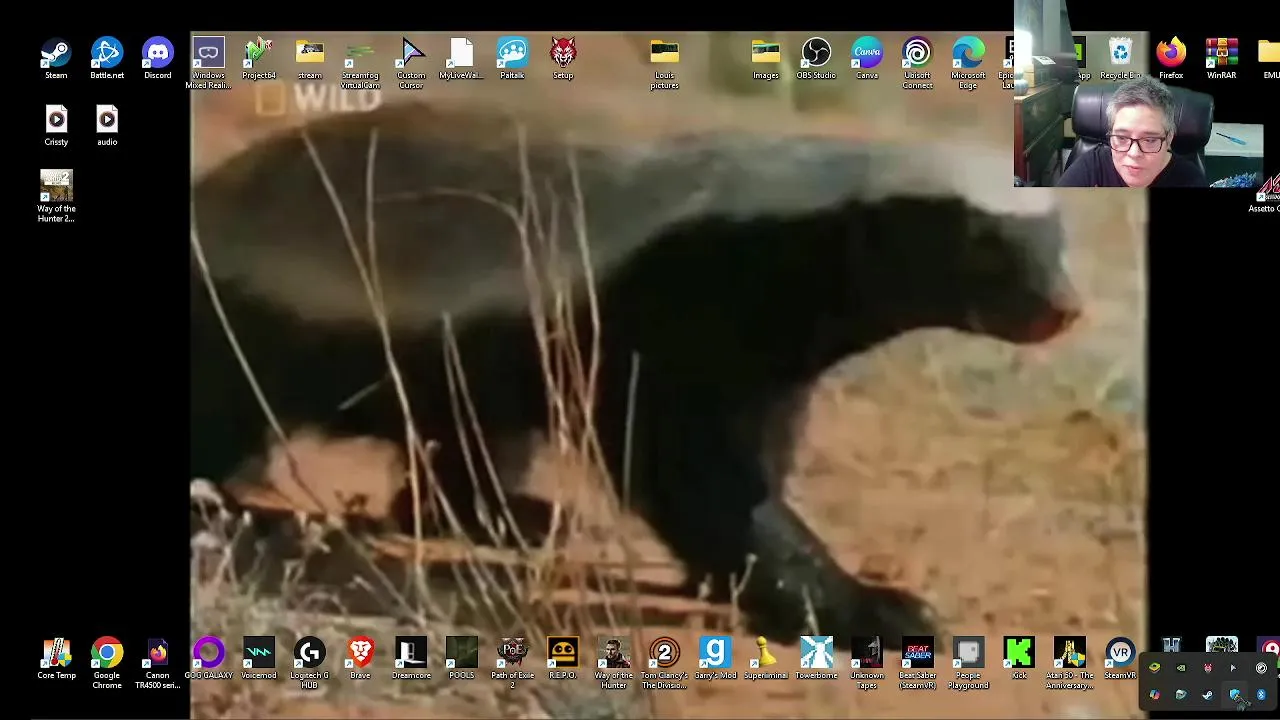Select the Atari 50 Anniversary shortcut
1280x720 pixels.
tap(1069, 662)
